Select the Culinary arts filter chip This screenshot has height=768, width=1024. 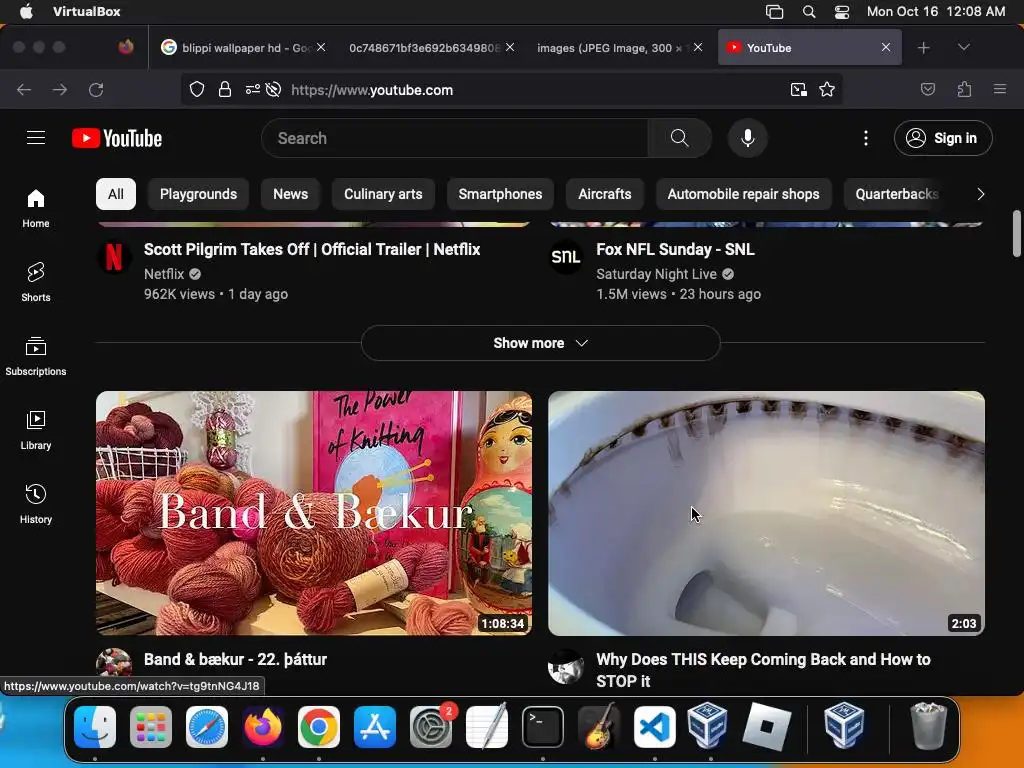(383, 194)
